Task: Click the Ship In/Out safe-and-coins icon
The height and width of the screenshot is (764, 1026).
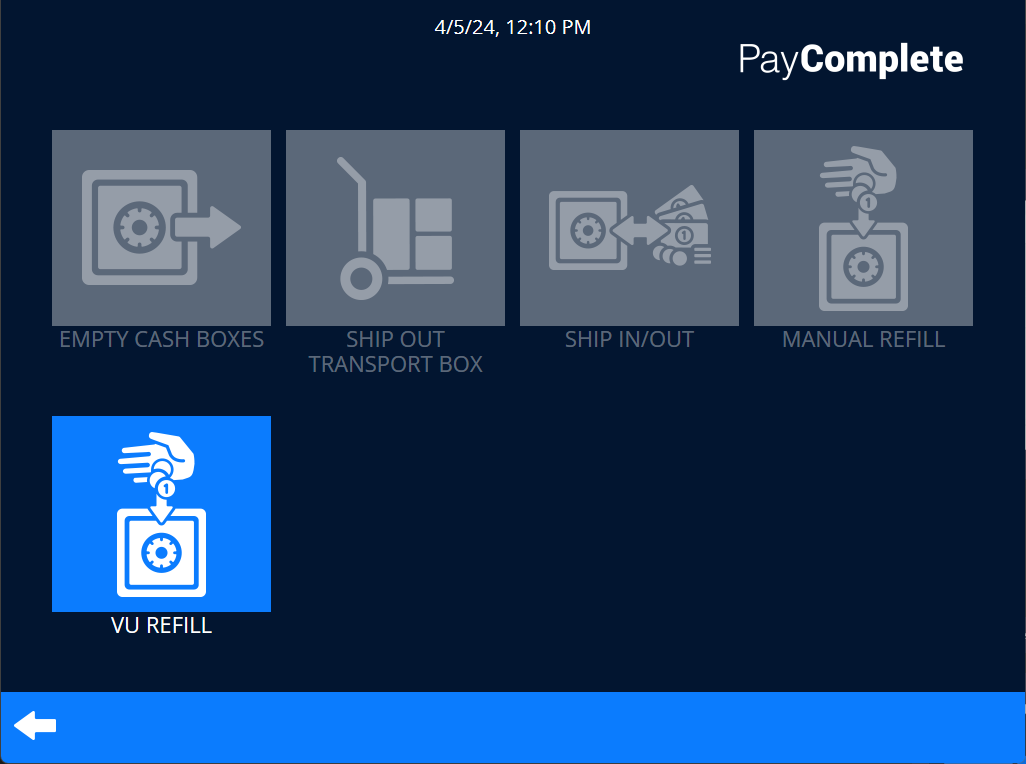Action: pyautogui.click(x=629, y=227)
